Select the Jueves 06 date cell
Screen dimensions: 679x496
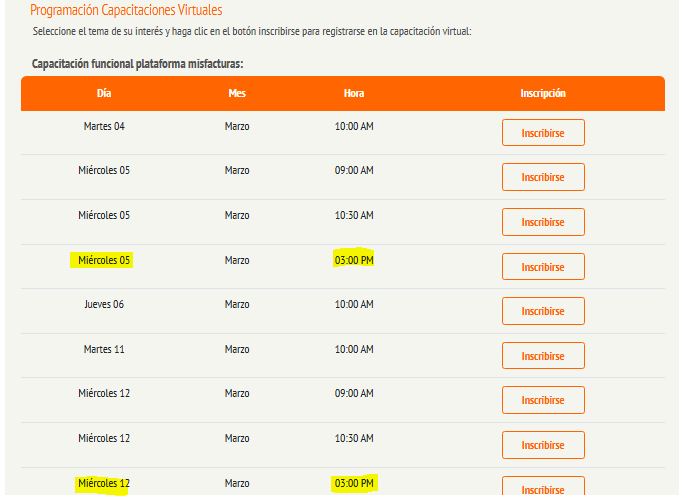pos(104,304)
